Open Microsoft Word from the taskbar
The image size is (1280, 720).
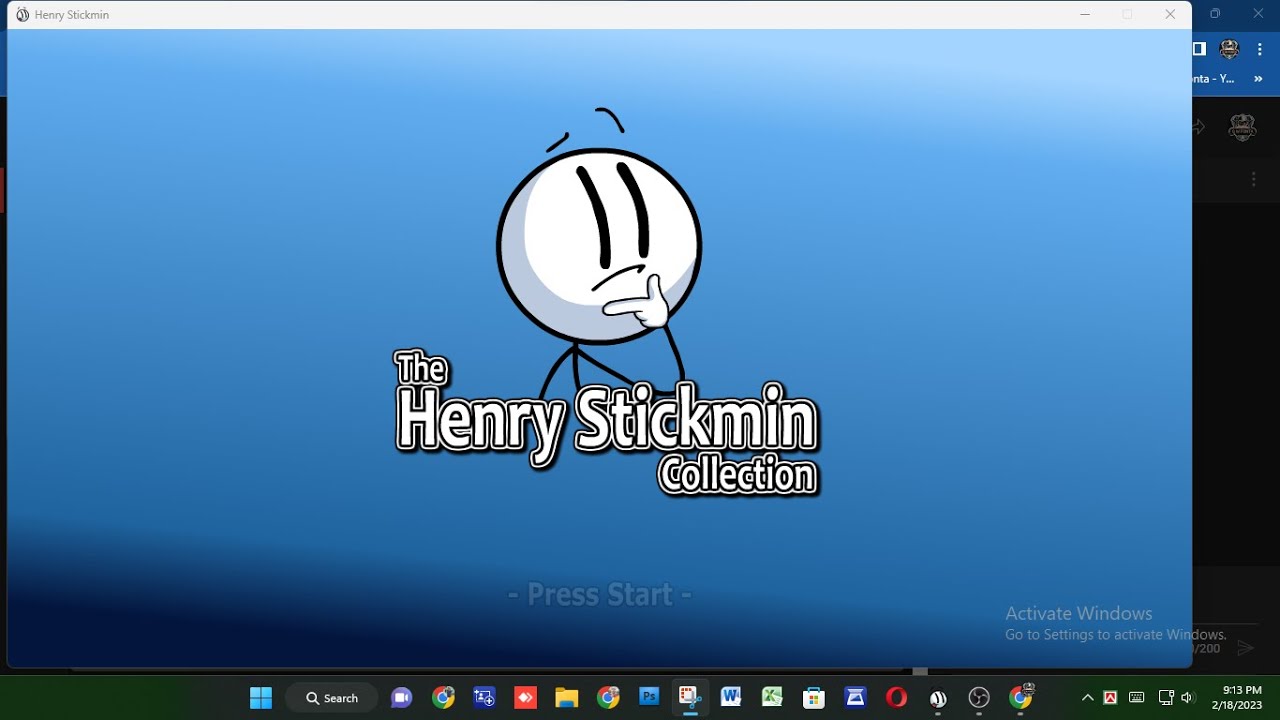(x=731, y=698)
